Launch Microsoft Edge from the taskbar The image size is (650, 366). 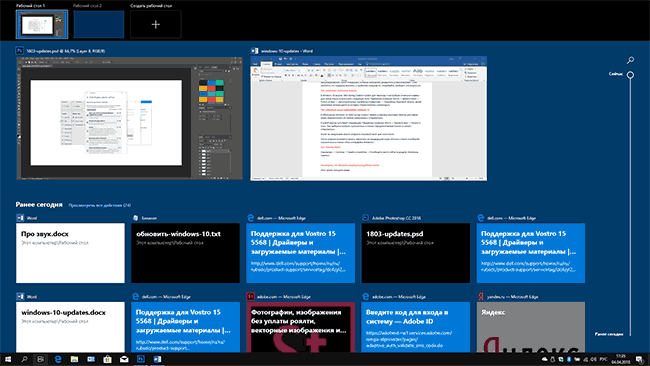[x=58, y=359]
